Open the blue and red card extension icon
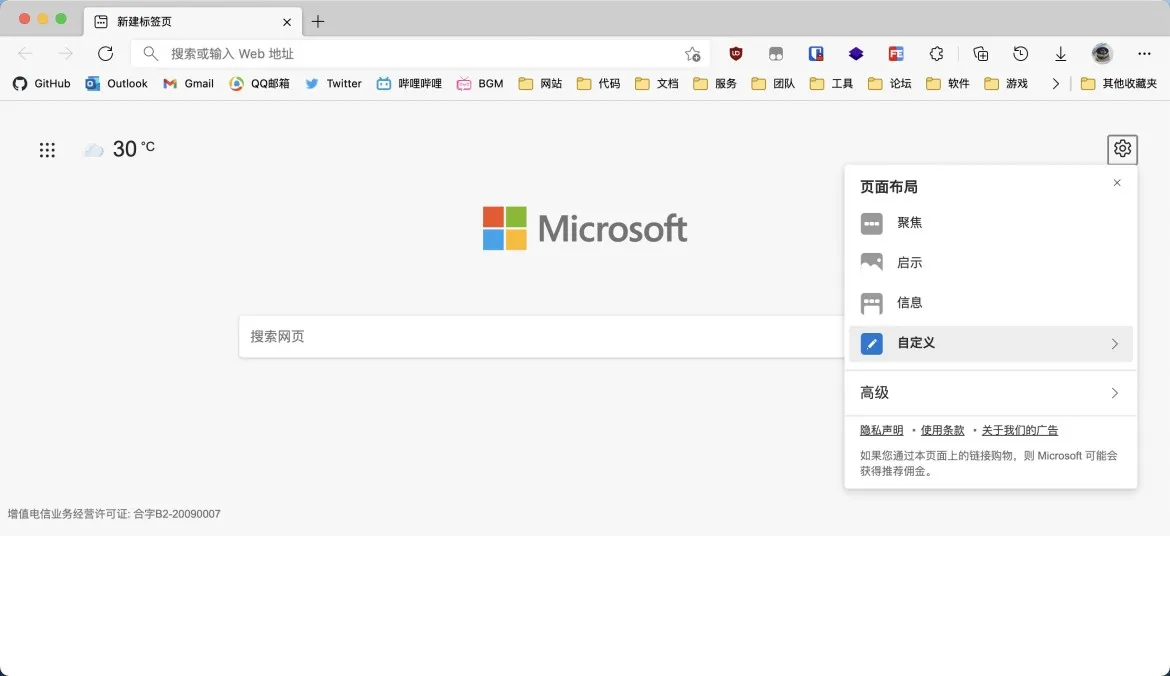Screen dimensions: 1170x676 coord(816,54)
